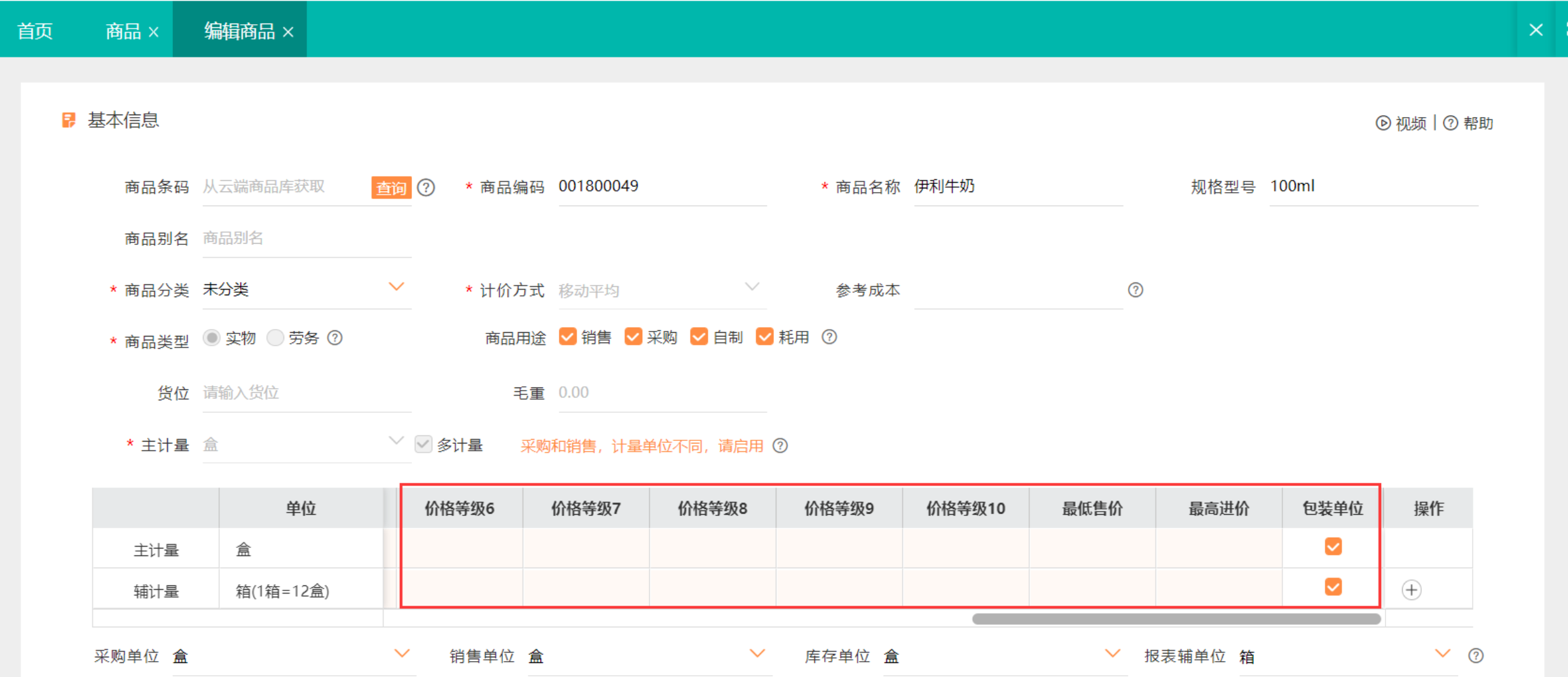Open the 视频 tutorial link

point(1401,123)
